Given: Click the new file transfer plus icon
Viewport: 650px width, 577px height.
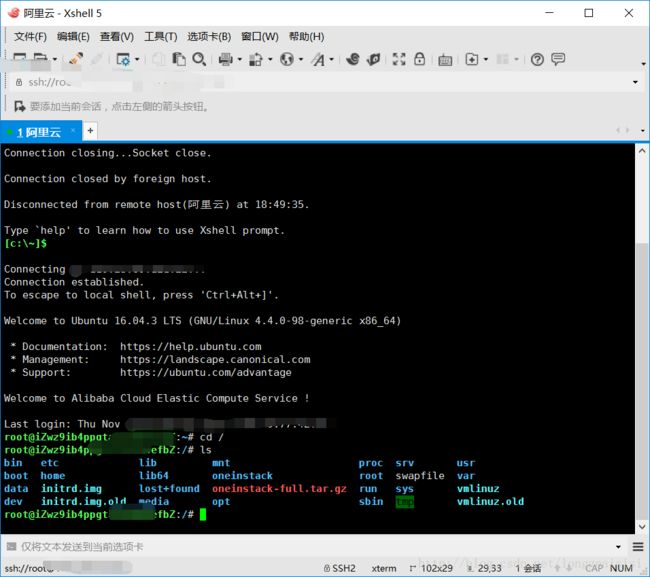Looking at the screenshot, I should (472, 59).
